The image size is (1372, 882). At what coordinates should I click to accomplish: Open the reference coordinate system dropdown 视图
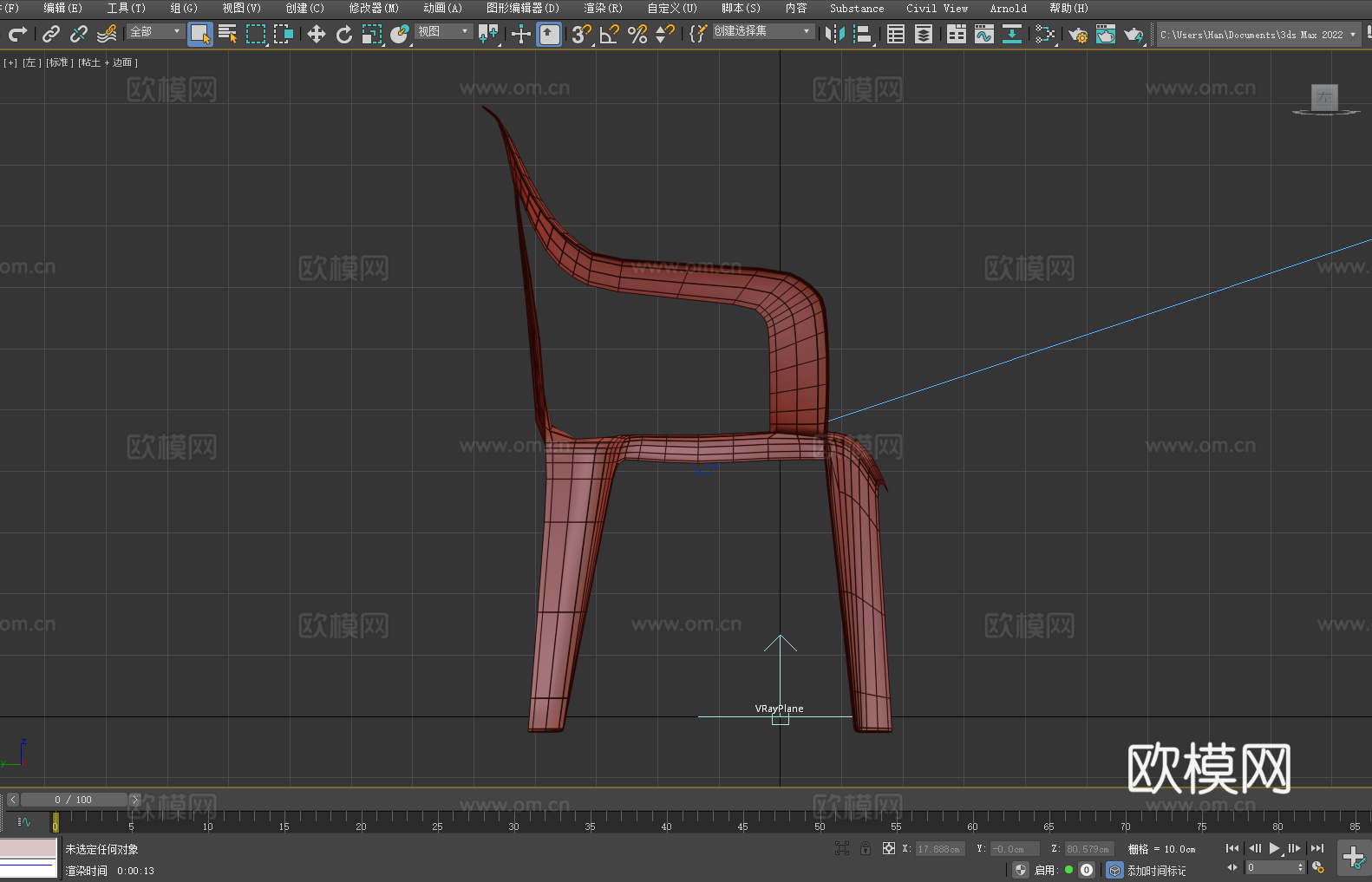tap(443, 31)
